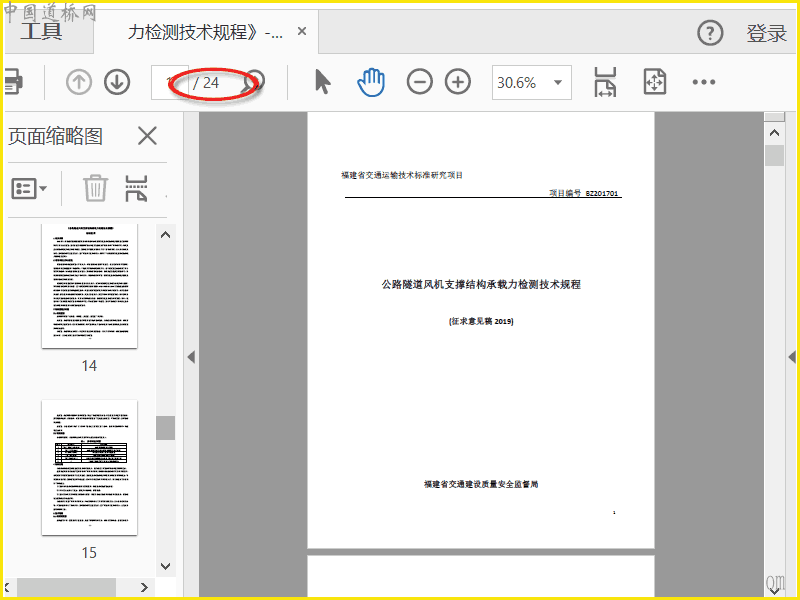Click the thumbnail panel vertical scrollbar thumb
Image resolution: width=800 pixels, height=600 pixels.
click(165, 428)
